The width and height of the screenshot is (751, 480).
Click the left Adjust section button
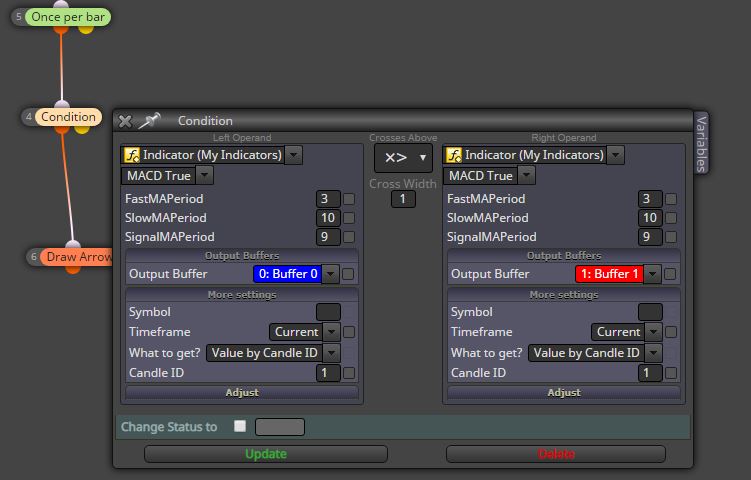[242, 392]
